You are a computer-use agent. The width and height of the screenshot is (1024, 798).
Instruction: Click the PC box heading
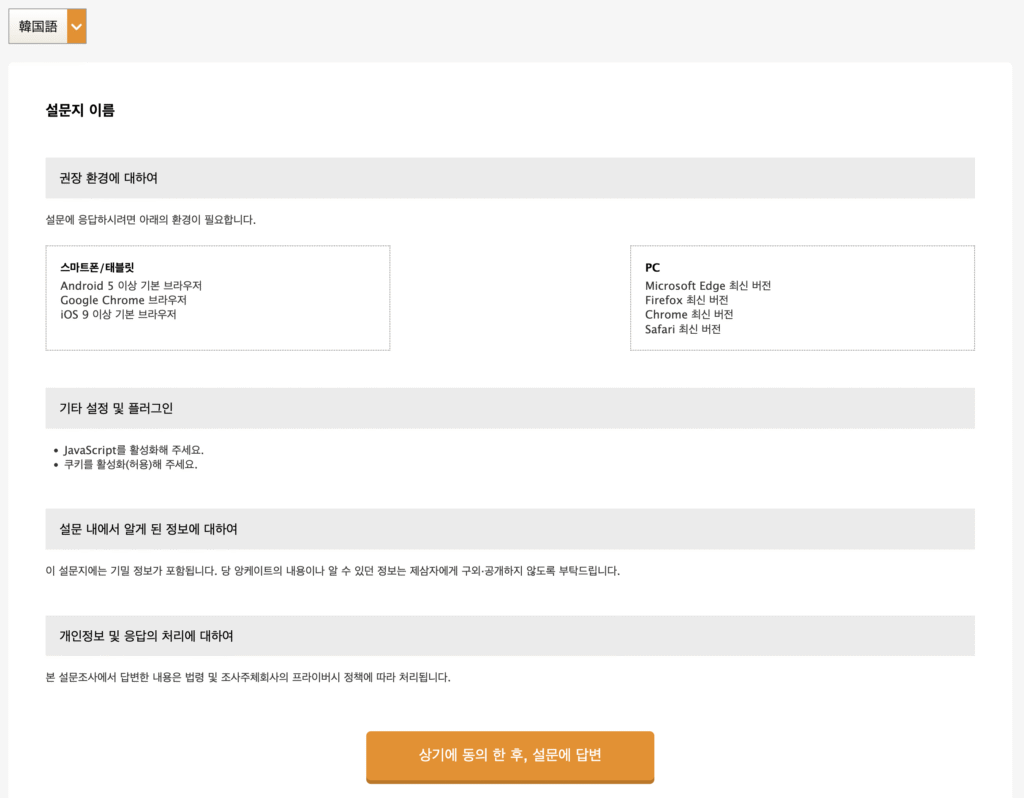pos(652,268)
